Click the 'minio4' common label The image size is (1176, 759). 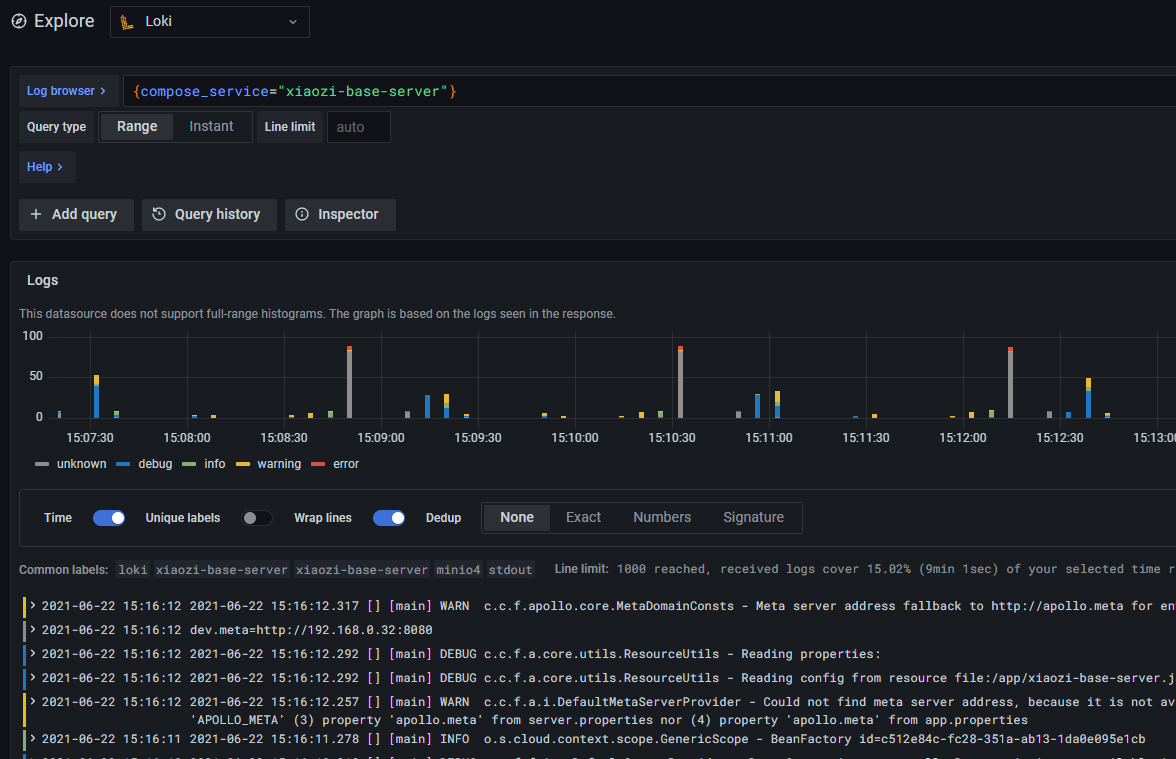(x=458, y=570)
